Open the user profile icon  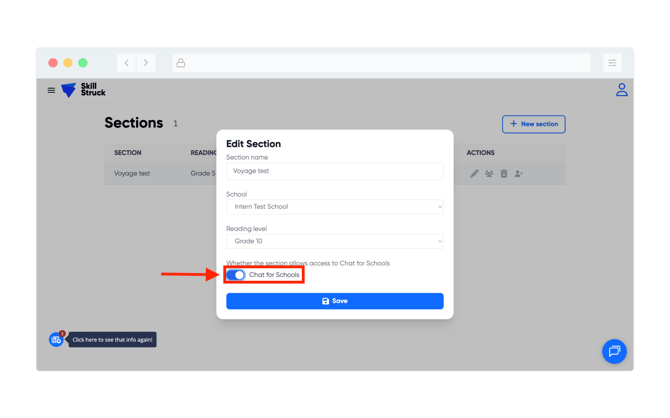click(621, 90)
